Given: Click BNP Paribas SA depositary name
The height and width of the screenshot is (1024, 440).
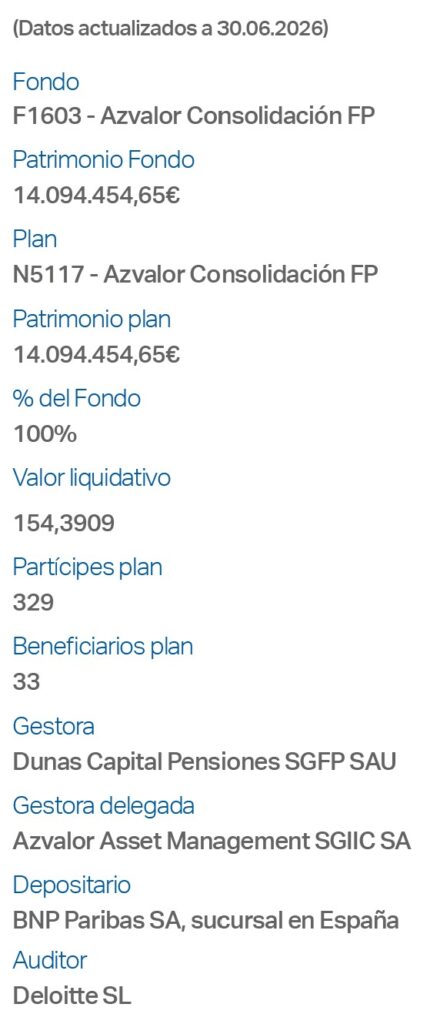Looking at the screenshot, I should [206, 920].
